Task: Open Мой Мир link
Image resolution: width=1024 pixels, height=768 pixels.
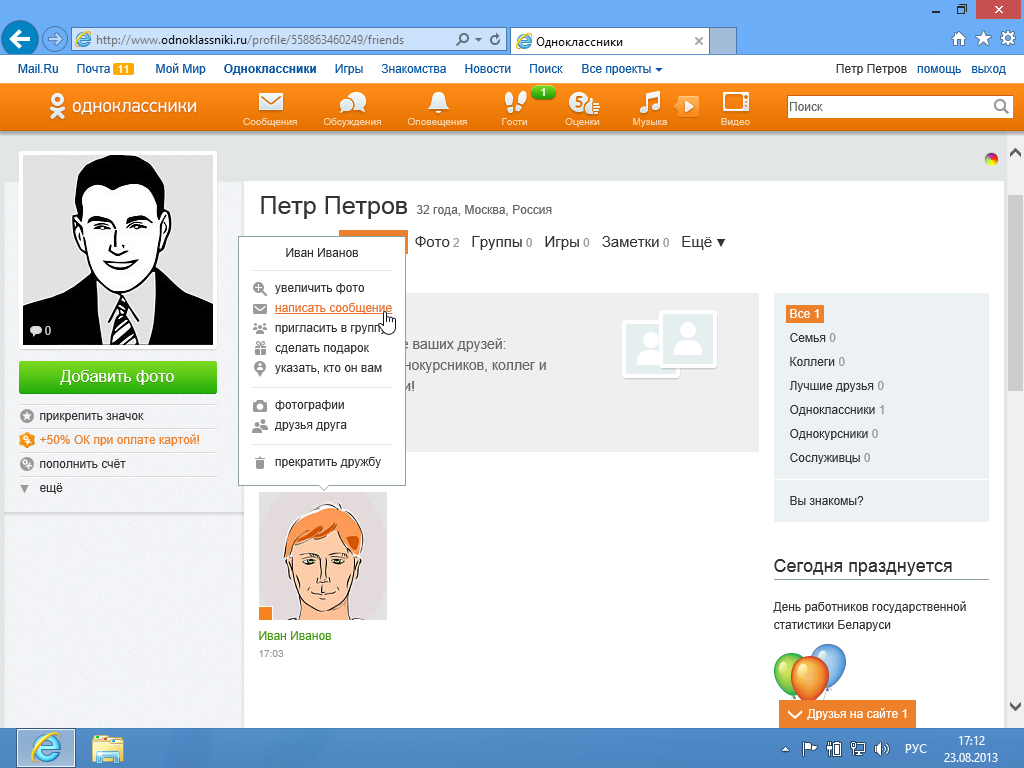Action: pyautogui.click(x=180, y=69)
